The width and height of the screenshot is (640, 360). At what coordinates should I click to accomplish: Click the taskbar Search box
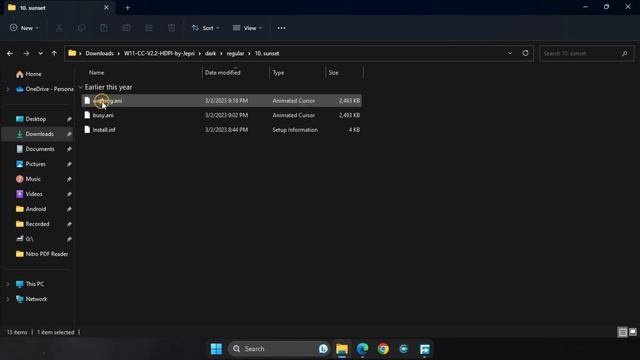click(x=279, y=349)
